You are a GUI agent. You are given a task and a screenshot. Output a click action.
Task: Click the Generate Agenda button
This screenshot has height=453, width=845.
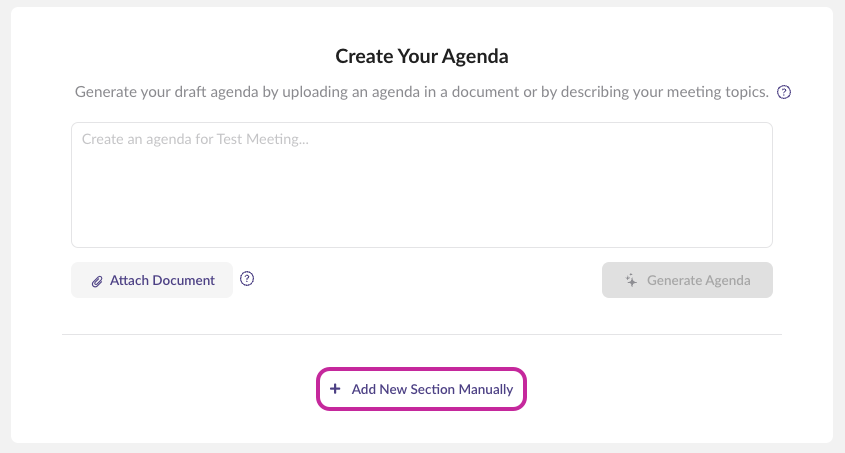(x=687, y=280)
